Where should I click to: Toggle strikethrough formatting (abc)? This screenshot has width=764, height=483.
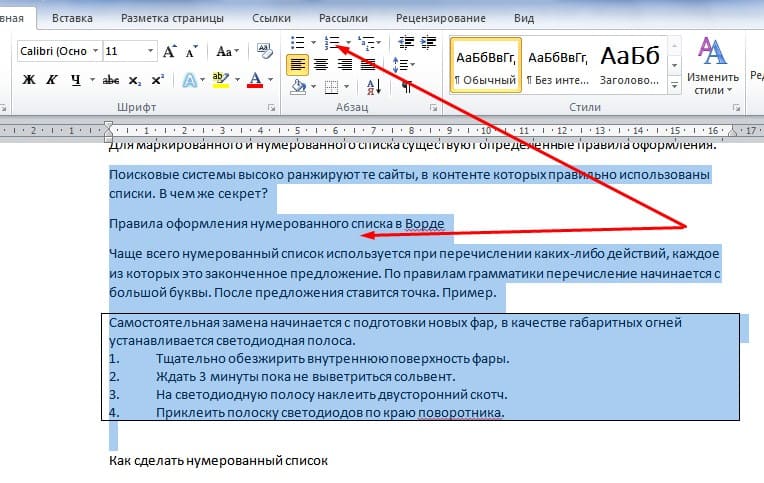click(x=111, y=80)
